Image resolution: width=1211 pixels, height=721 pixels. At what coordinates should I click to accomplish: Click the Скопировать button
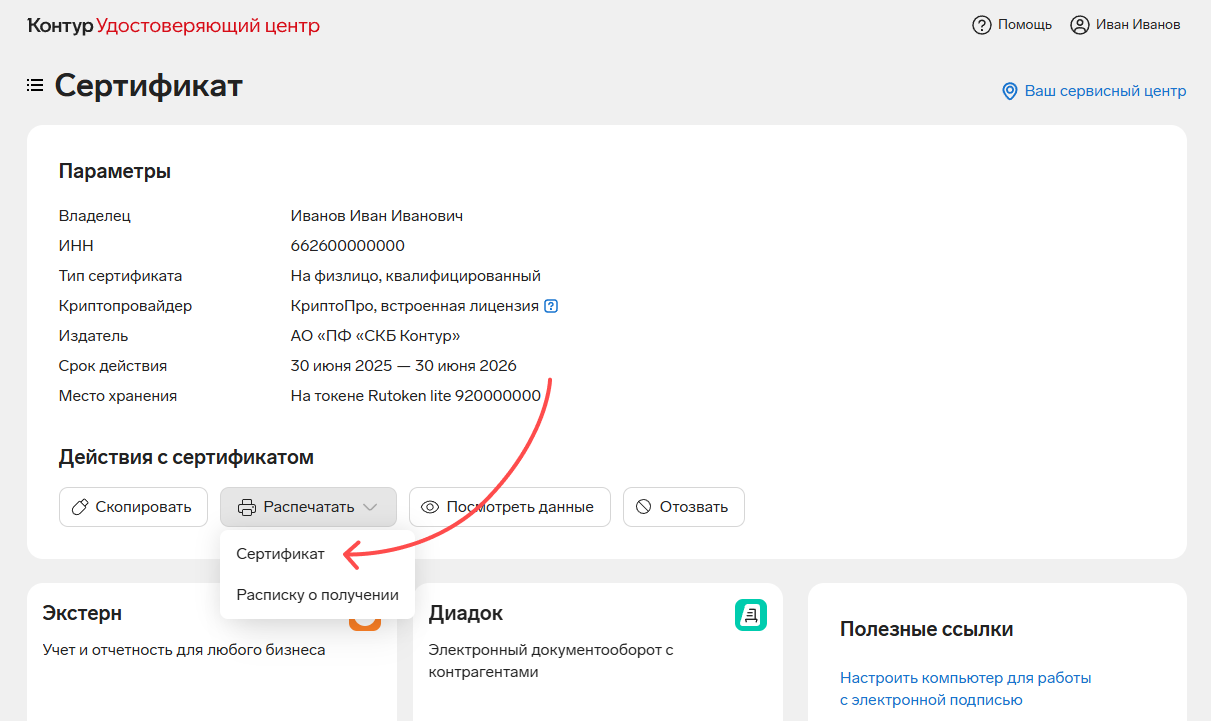(133, 507)
